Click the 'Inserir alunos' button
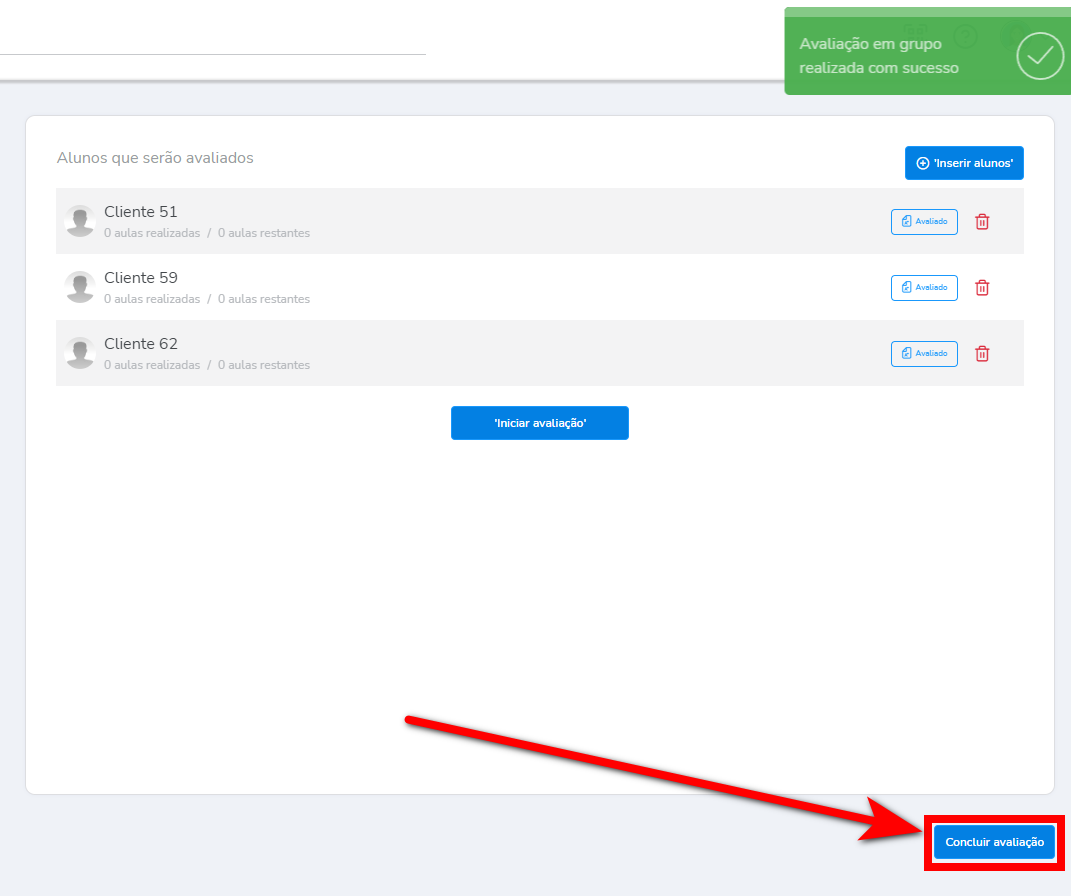The width and height of the screenshot is (1071, 896). (964, 163)
